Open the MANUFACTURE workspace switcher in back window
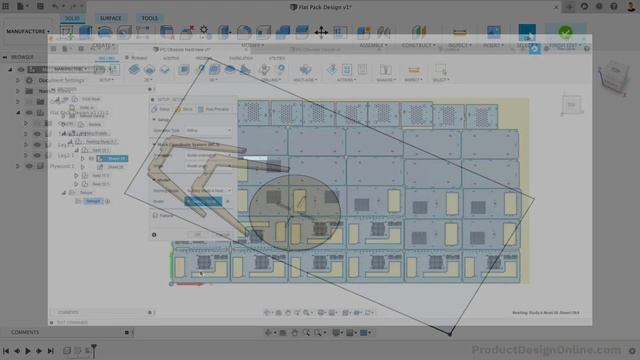This screenshot has width=640, height=360. tap(27, 31)
